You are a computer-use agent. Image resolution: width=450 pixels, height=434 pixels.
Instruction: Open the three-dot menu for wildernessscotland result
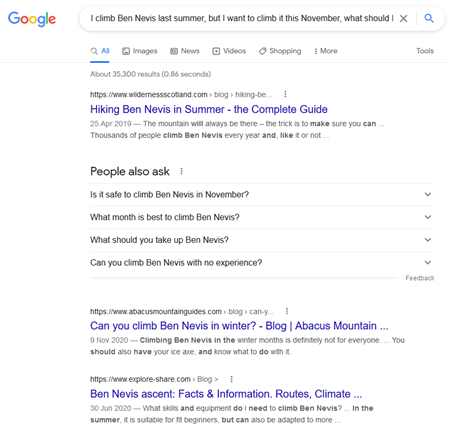coord(285,94)
